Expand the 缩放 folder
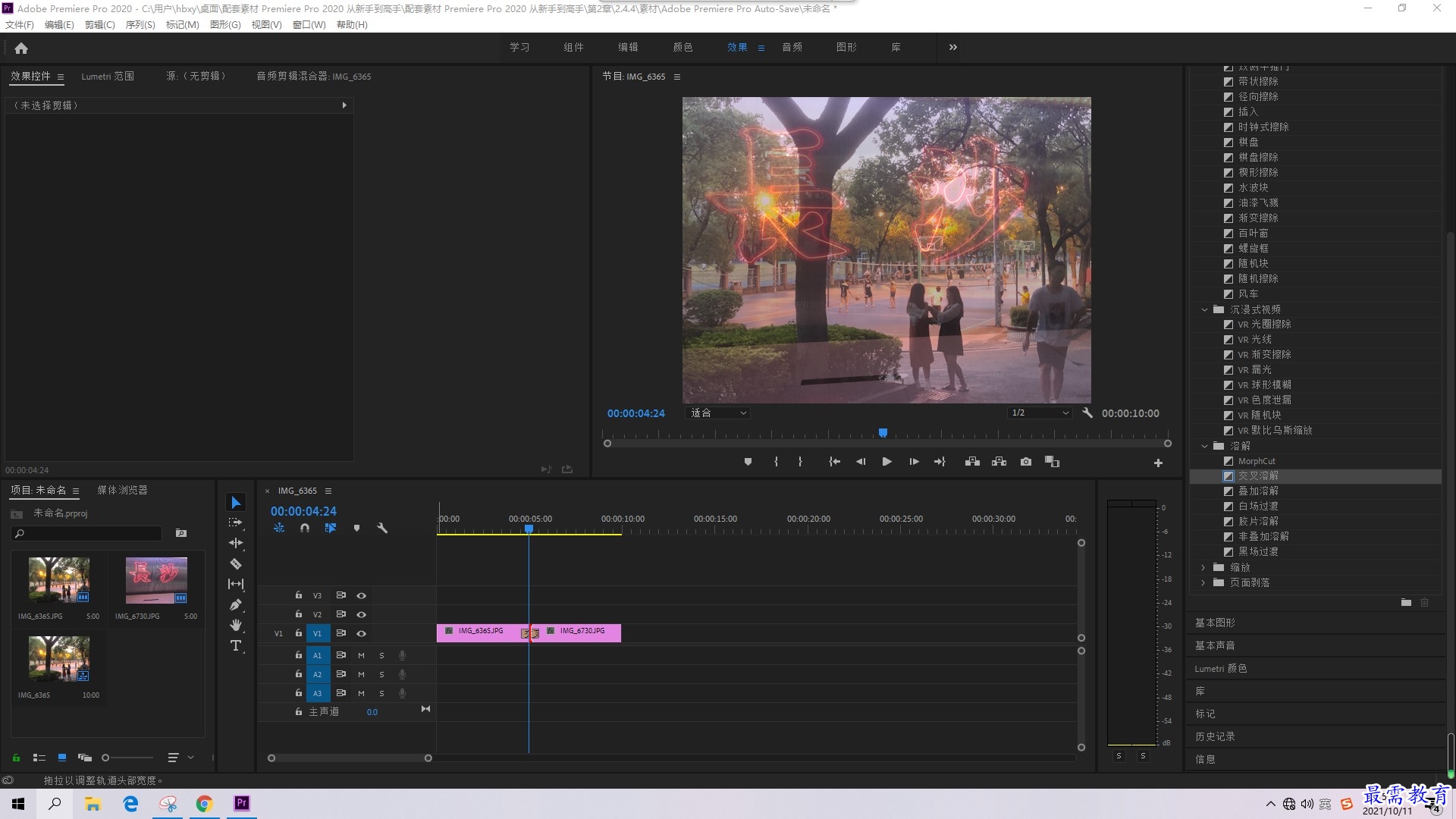Image resolution: width=1456 pixels, height=819 pixels. (1203, 568)
